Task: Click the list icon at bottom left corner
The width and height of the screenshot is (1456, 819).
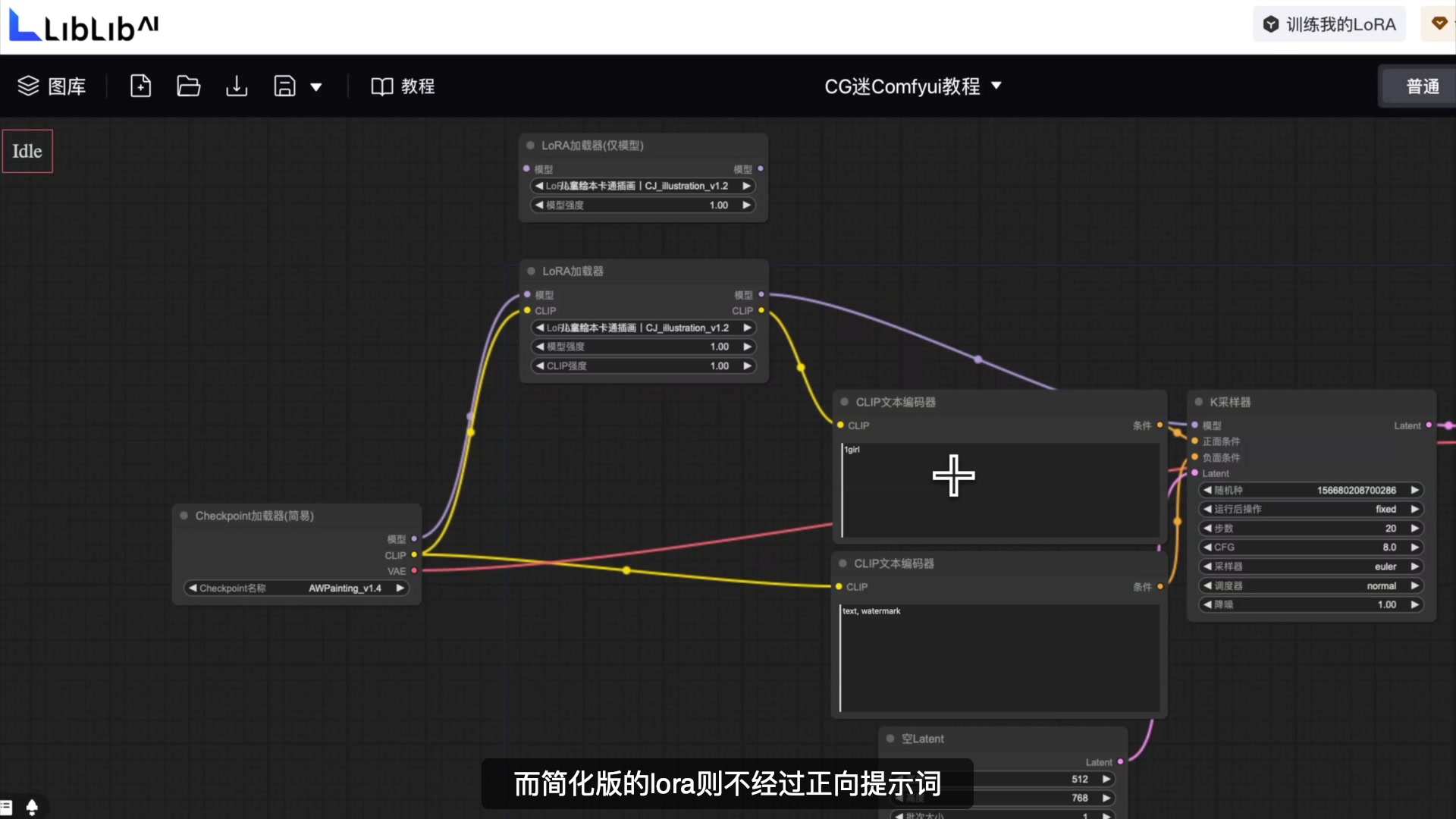Action: tap(7, 808)
